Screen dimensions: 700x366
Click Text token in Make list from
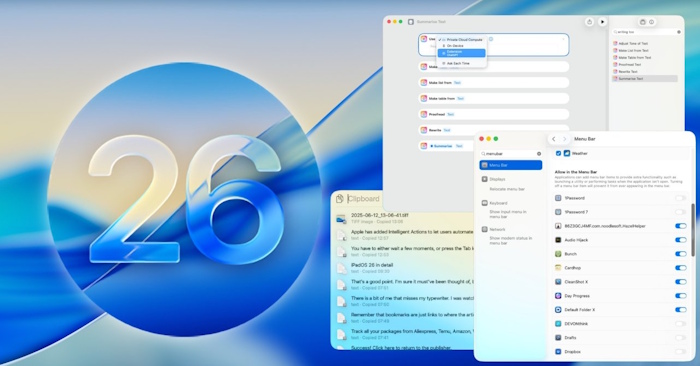(457, 83)
